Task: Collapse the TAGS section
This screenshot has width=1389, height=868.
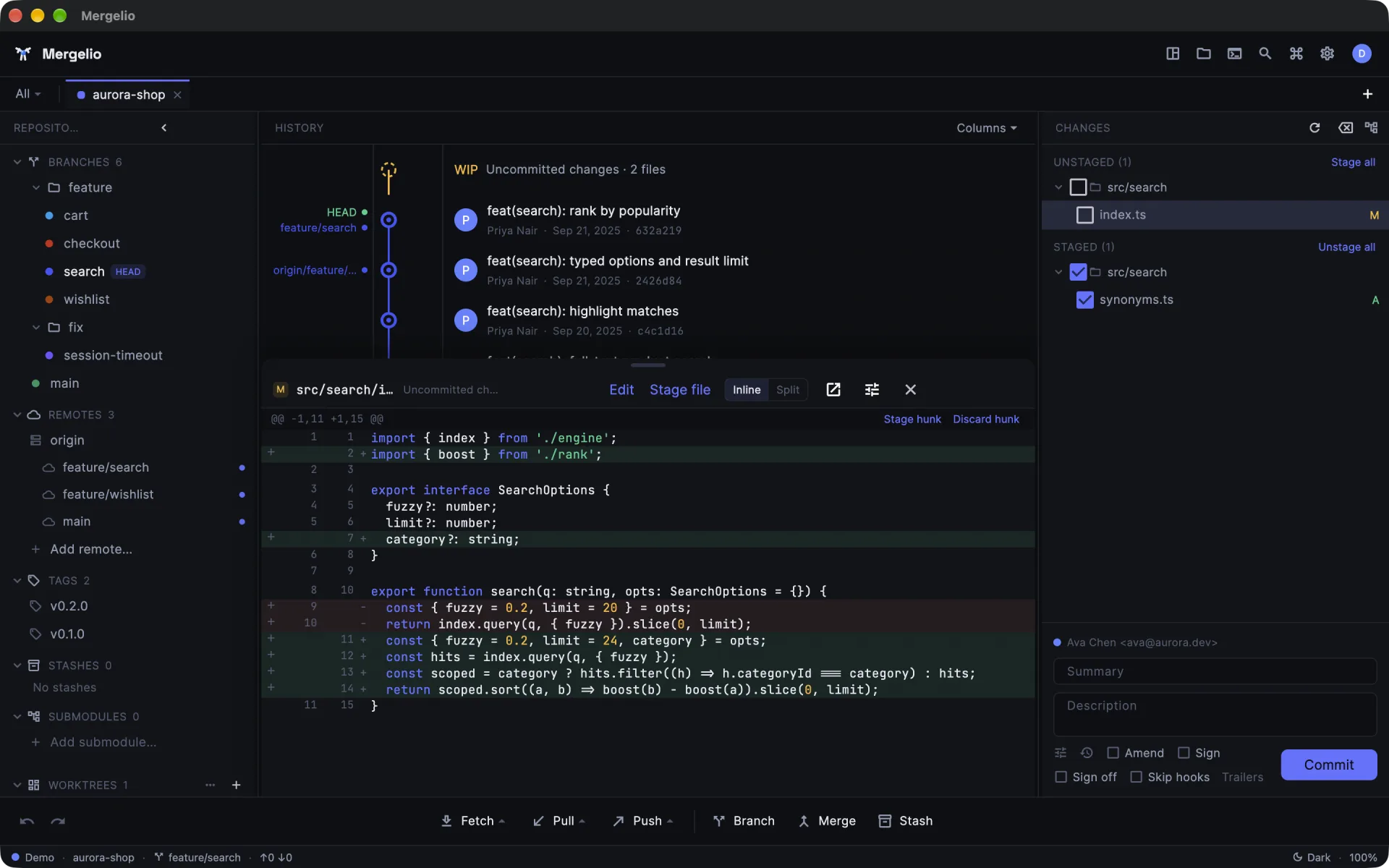Action: click(x=17, y=580)
